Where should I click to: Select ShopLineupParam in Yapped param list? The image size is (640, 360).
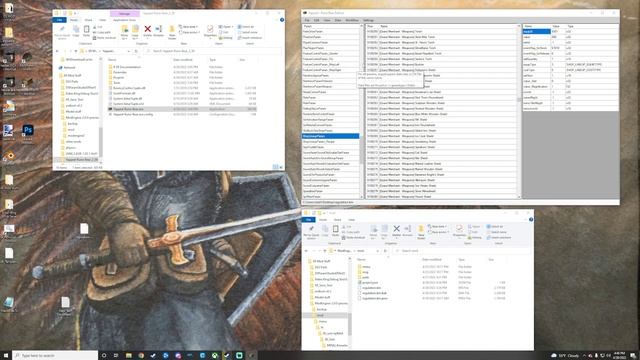tap(331, 136)
